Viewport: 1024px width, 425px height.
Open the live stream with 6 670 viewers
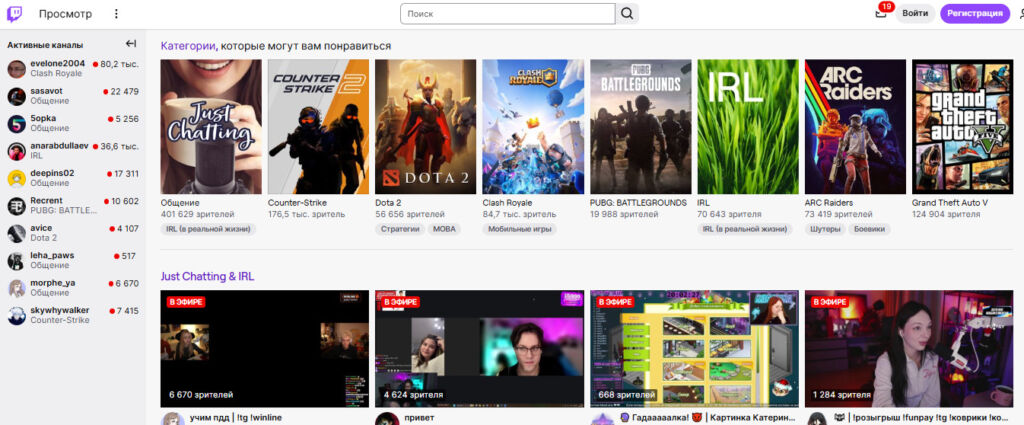coord(264,348)
